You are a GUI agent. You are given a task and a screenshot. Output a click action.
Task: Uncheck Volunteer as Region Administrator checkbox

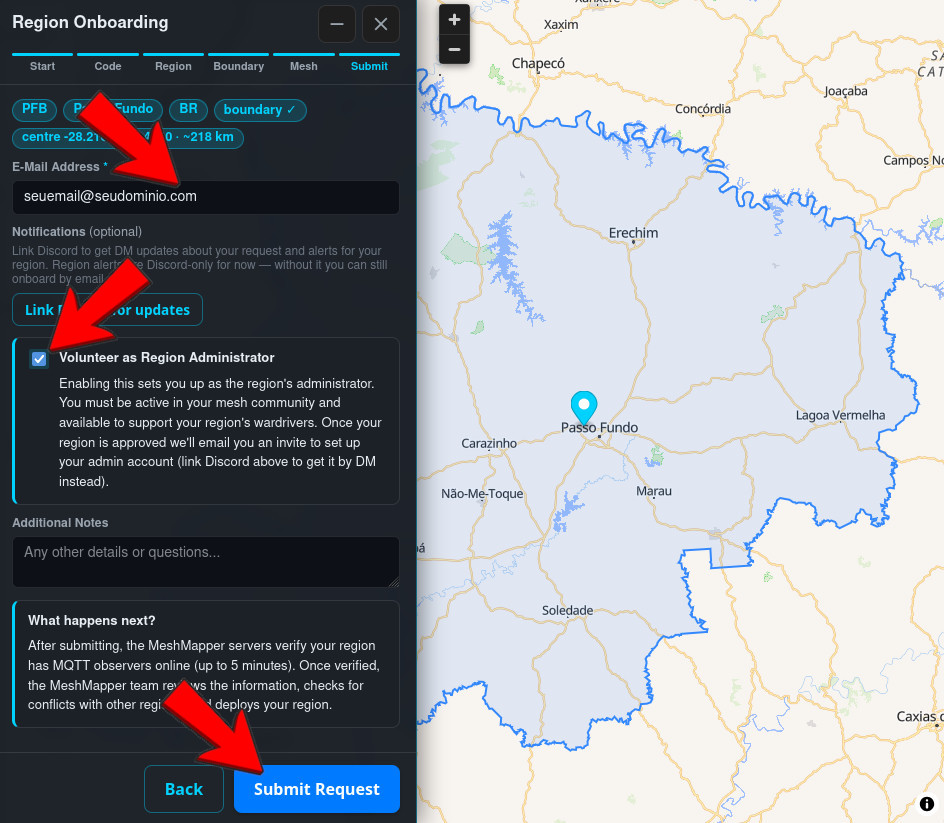click(39, 359)
